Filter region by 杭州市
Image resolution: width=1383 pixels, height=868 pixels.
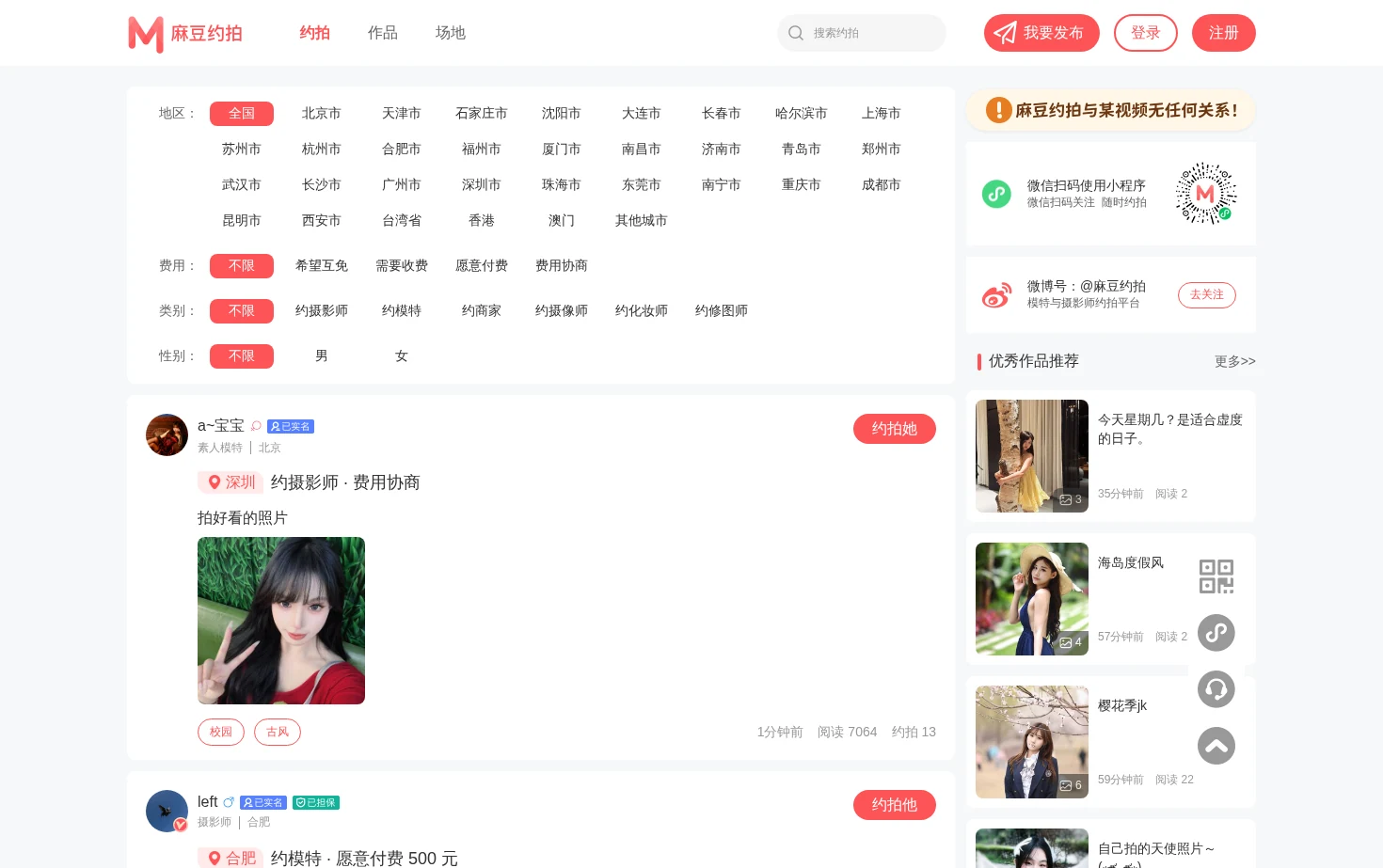(322, 150)
